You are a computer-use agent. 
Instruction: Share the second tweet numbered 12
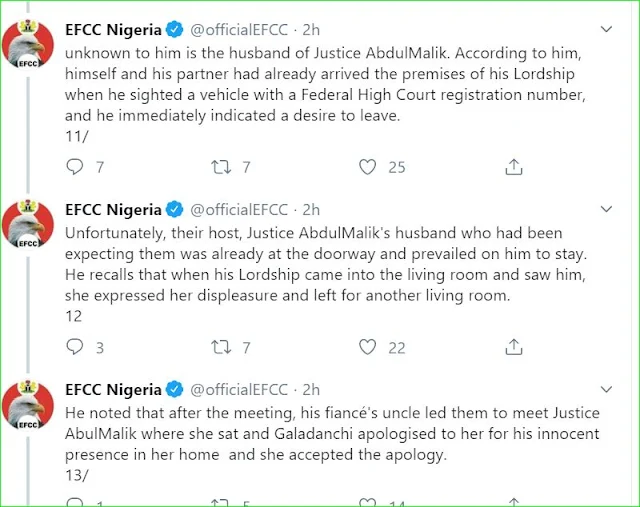coord(514,347)
